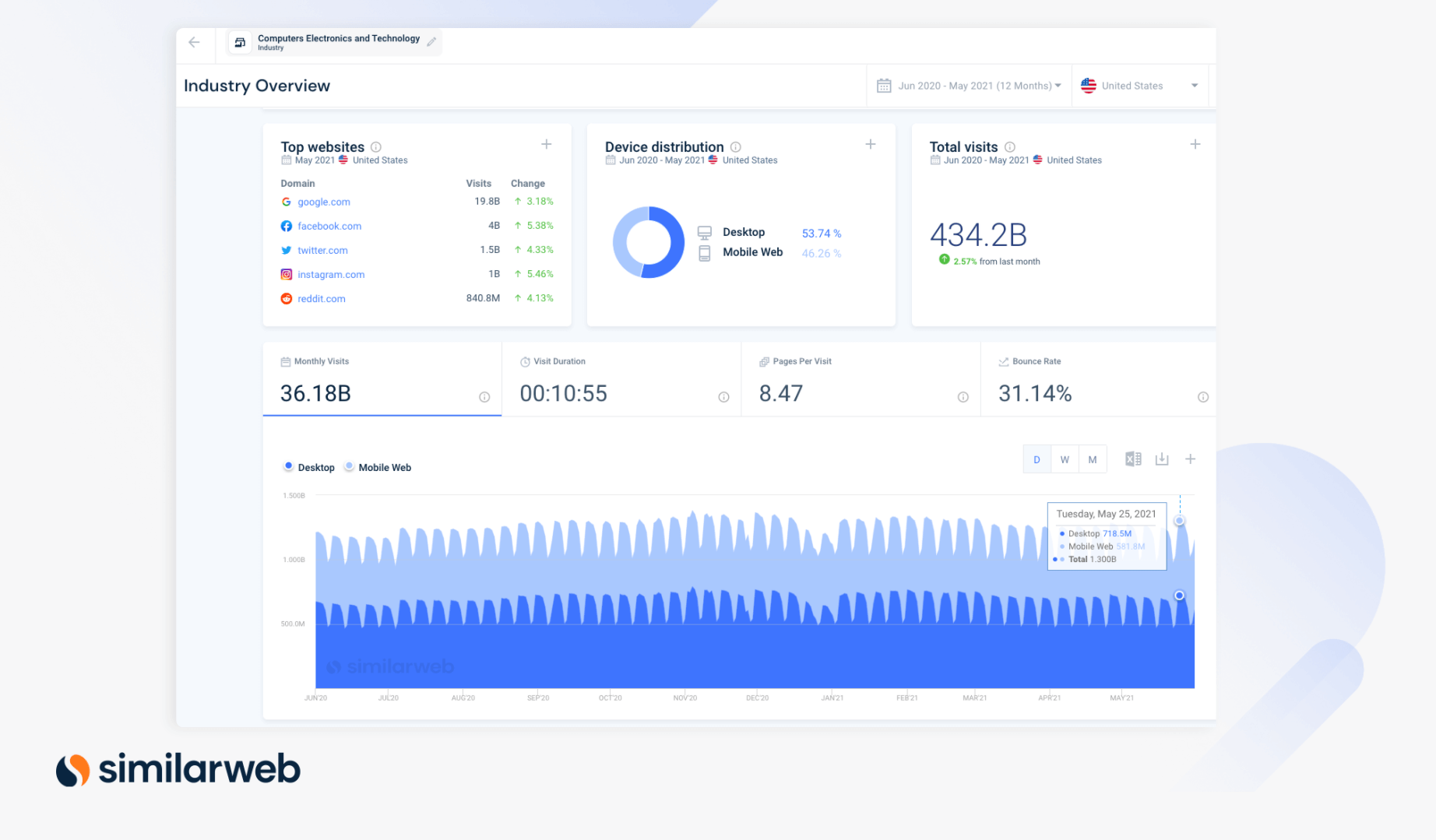Show info for Device distribution
The image size is (1436, 840).
[x=736, y=146]
